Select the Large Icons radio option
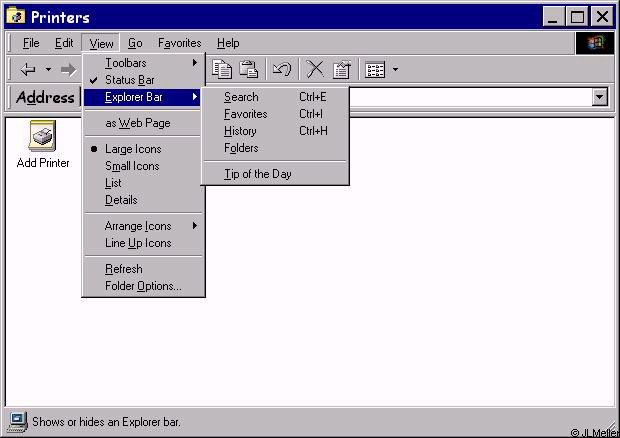Screen dimensions: 620x438 point(143,149)
